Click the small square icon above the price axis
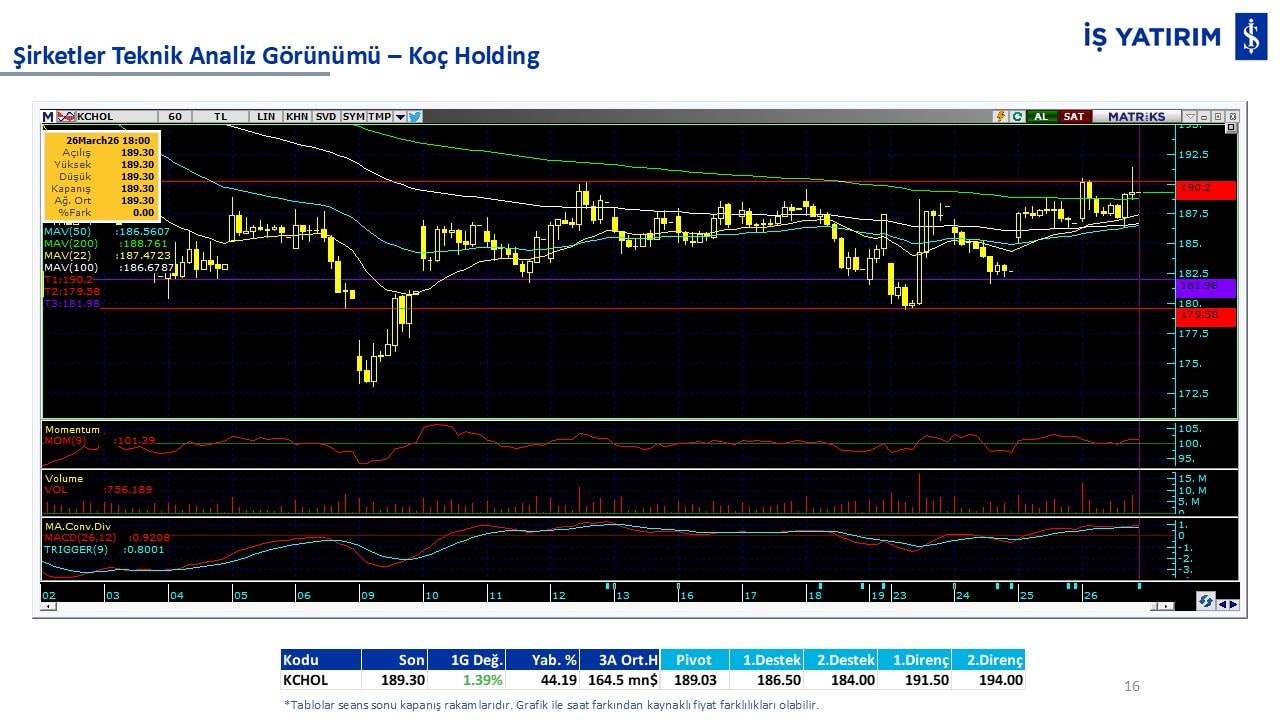The height and width of the screenshot is (720, 1280). (1230, 128)
